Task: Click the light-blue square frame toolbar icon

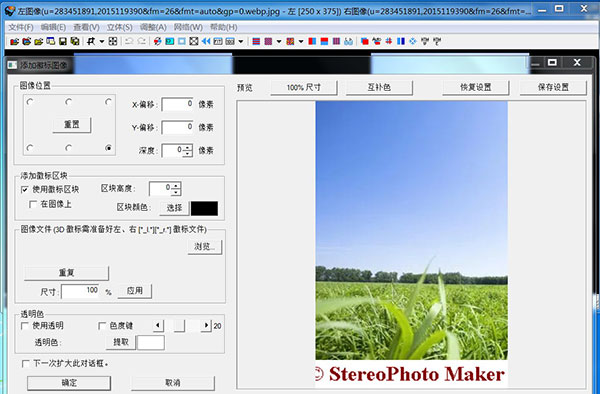Action: tap(181, 41)
